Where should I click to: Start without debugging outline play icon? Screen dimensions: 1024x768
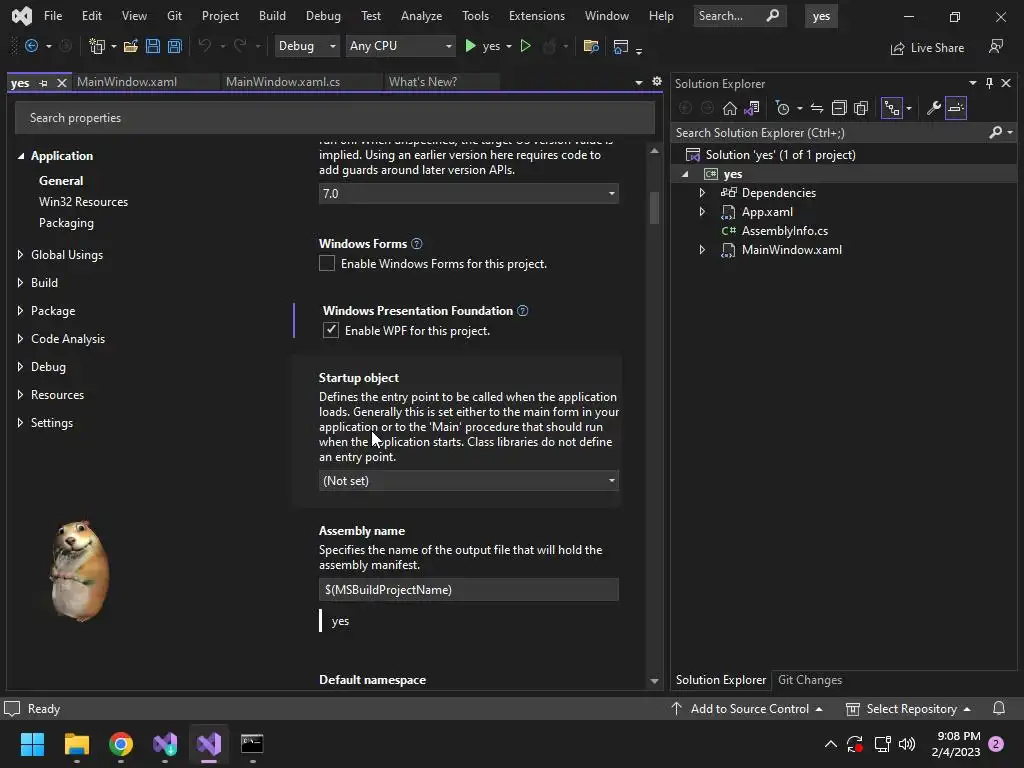click(x=525, y=46)
